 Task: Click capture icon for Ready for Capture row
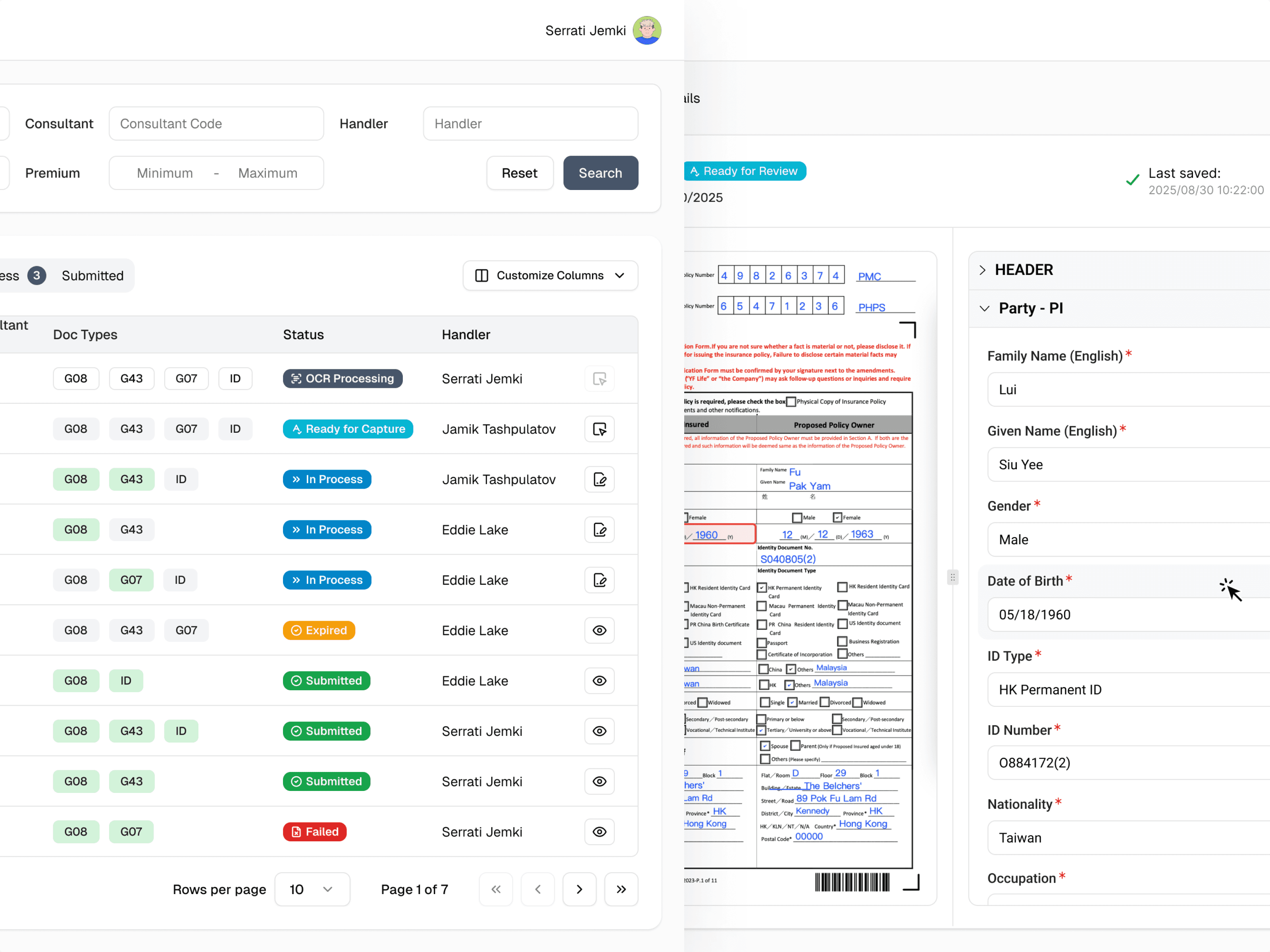click(x=599, y=429)
